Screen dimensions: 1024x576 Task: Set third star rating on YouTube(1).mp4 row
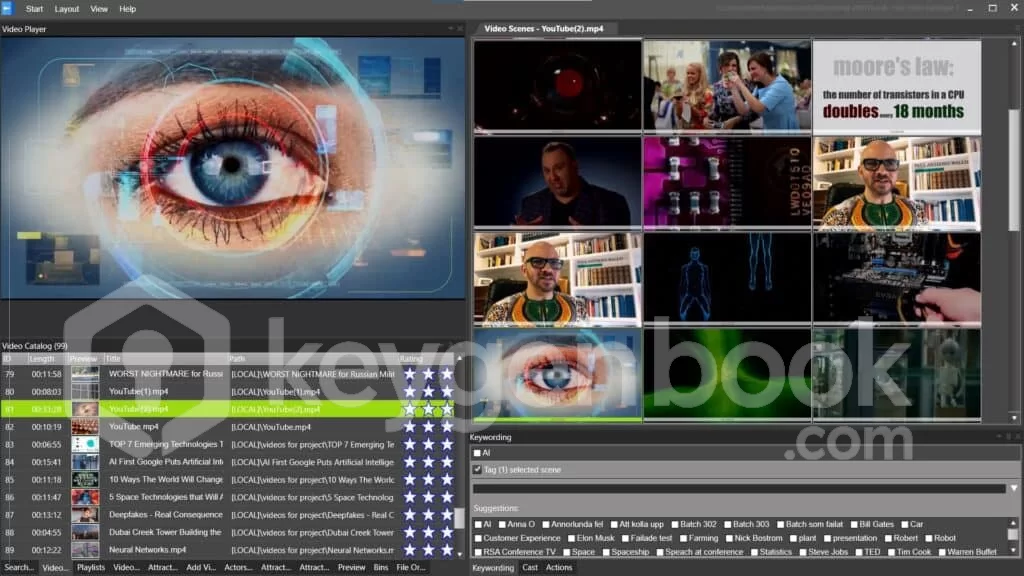pyautogui.click(x=446, y=391)
